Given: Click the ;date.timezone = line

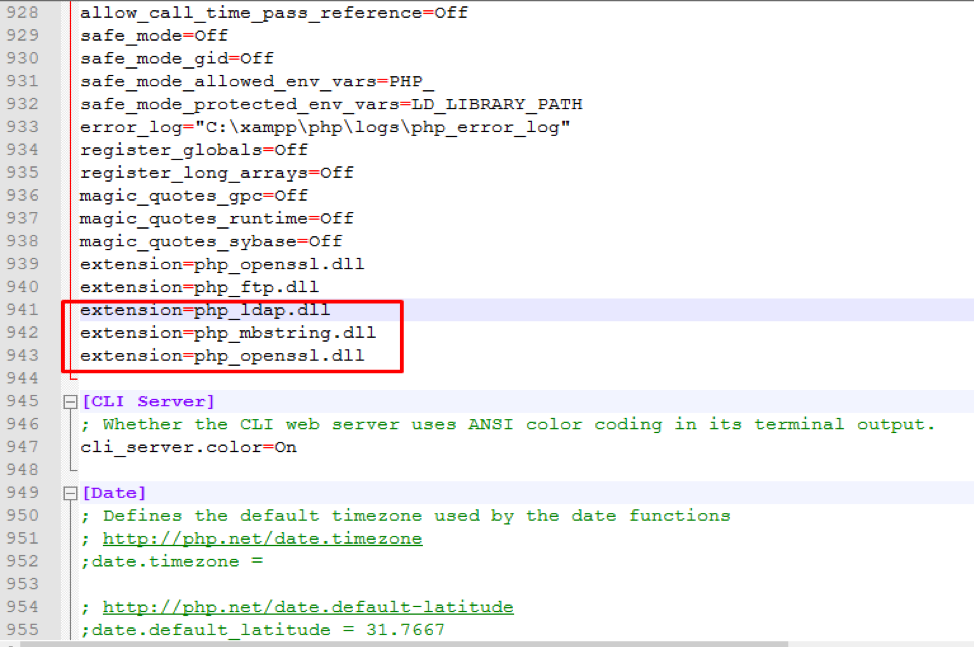Looking at the screenshot, I should pyautogui.click(x=171, y=561).
